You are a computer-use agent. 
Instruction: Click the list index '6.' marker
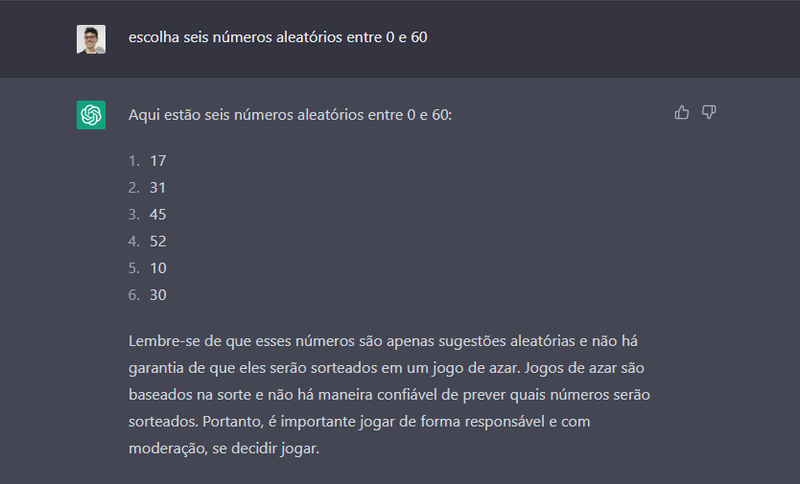point(134,295)
